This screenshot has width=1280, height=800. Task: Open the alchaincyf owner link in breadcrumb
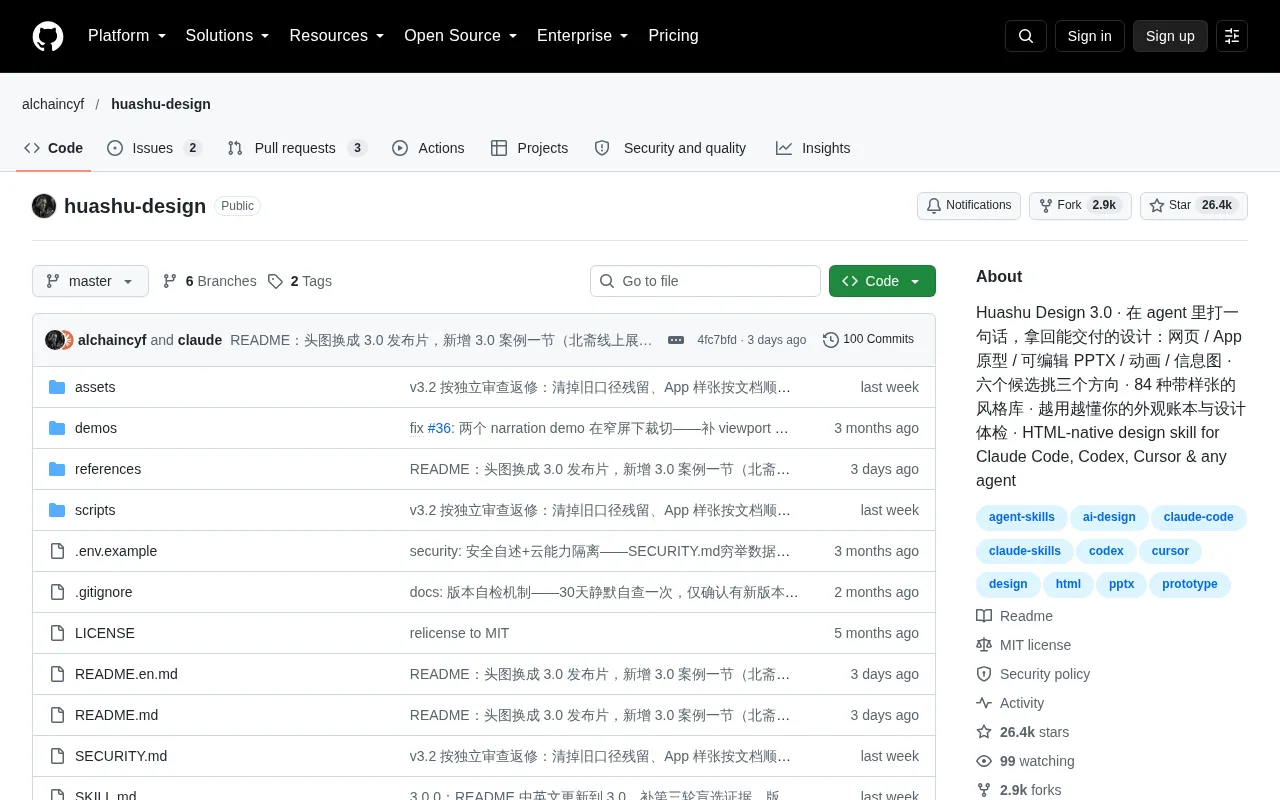(x=53, y=104)
